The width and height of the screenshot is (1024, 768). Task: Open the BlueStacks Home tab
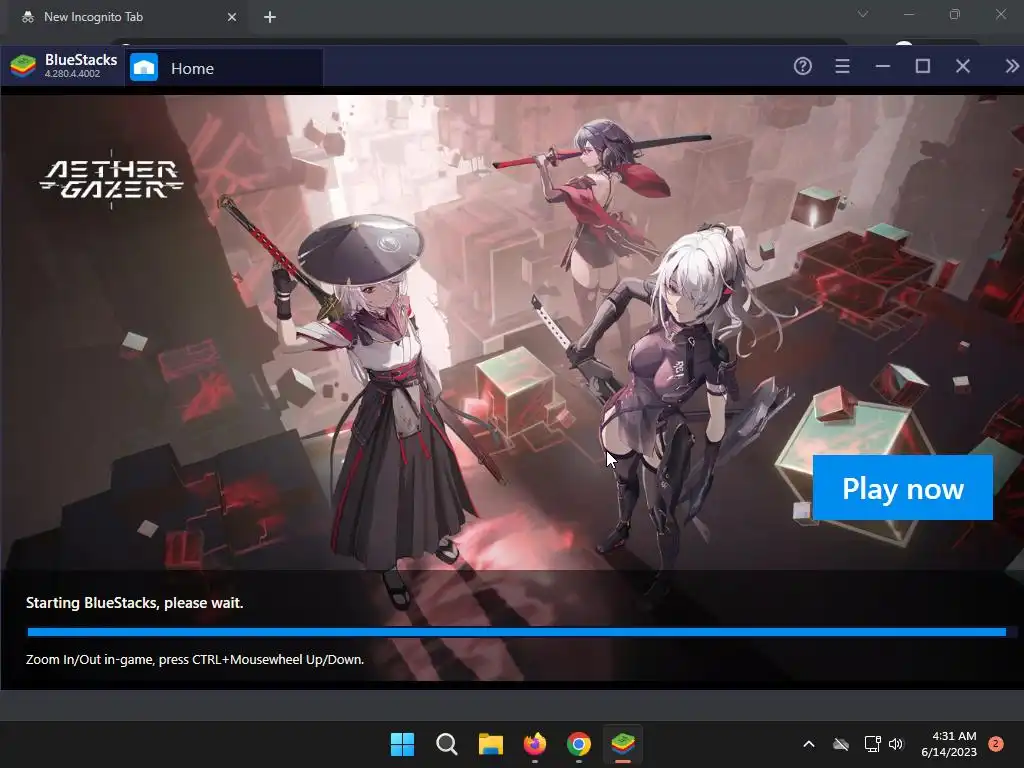click(224, 68)
